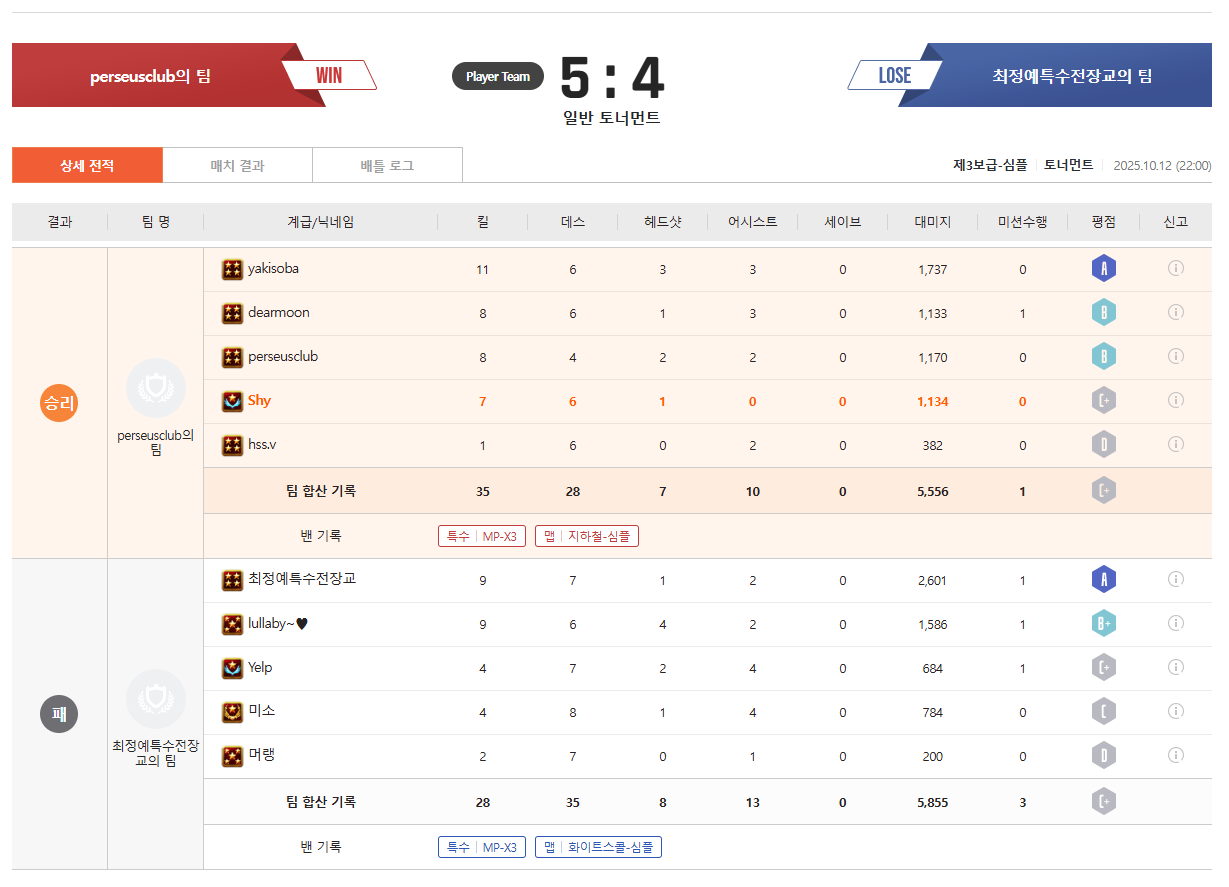This screenshot has width=1229, height=887.
Task: Click the 대미지 column header
Action: coord(932,222)
